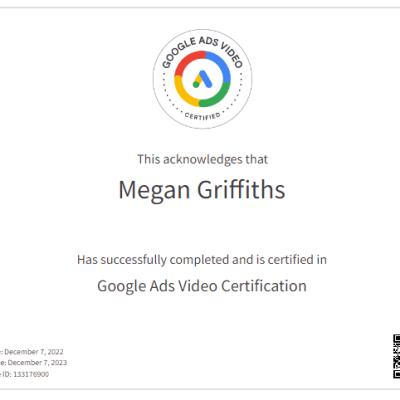The image size is (400, 400).
Task: Click the blue slash of the Ads logo
Action: point(205,79)
